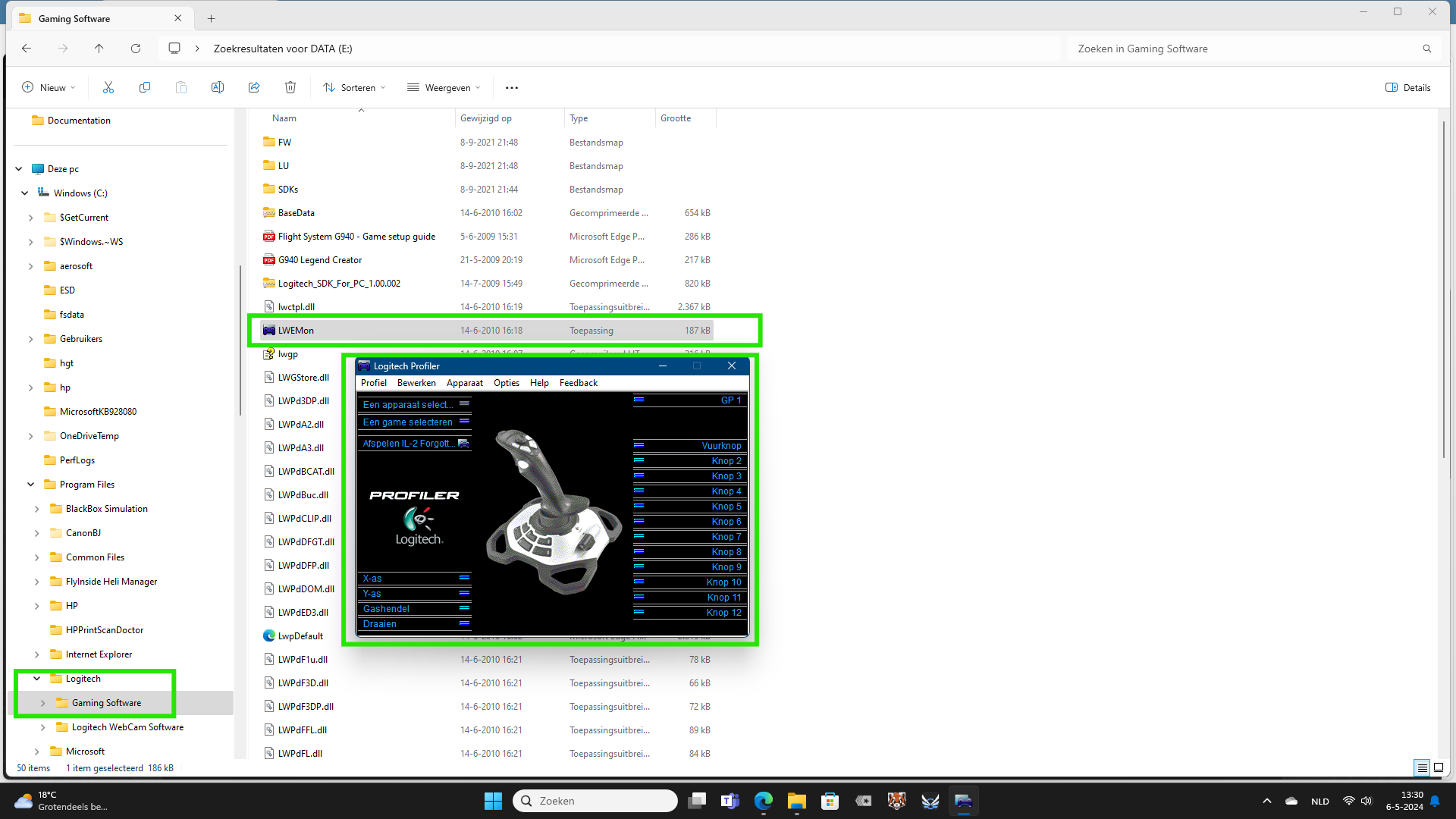Open the Opties menu in Logitech Profiler

pos(506,383)
